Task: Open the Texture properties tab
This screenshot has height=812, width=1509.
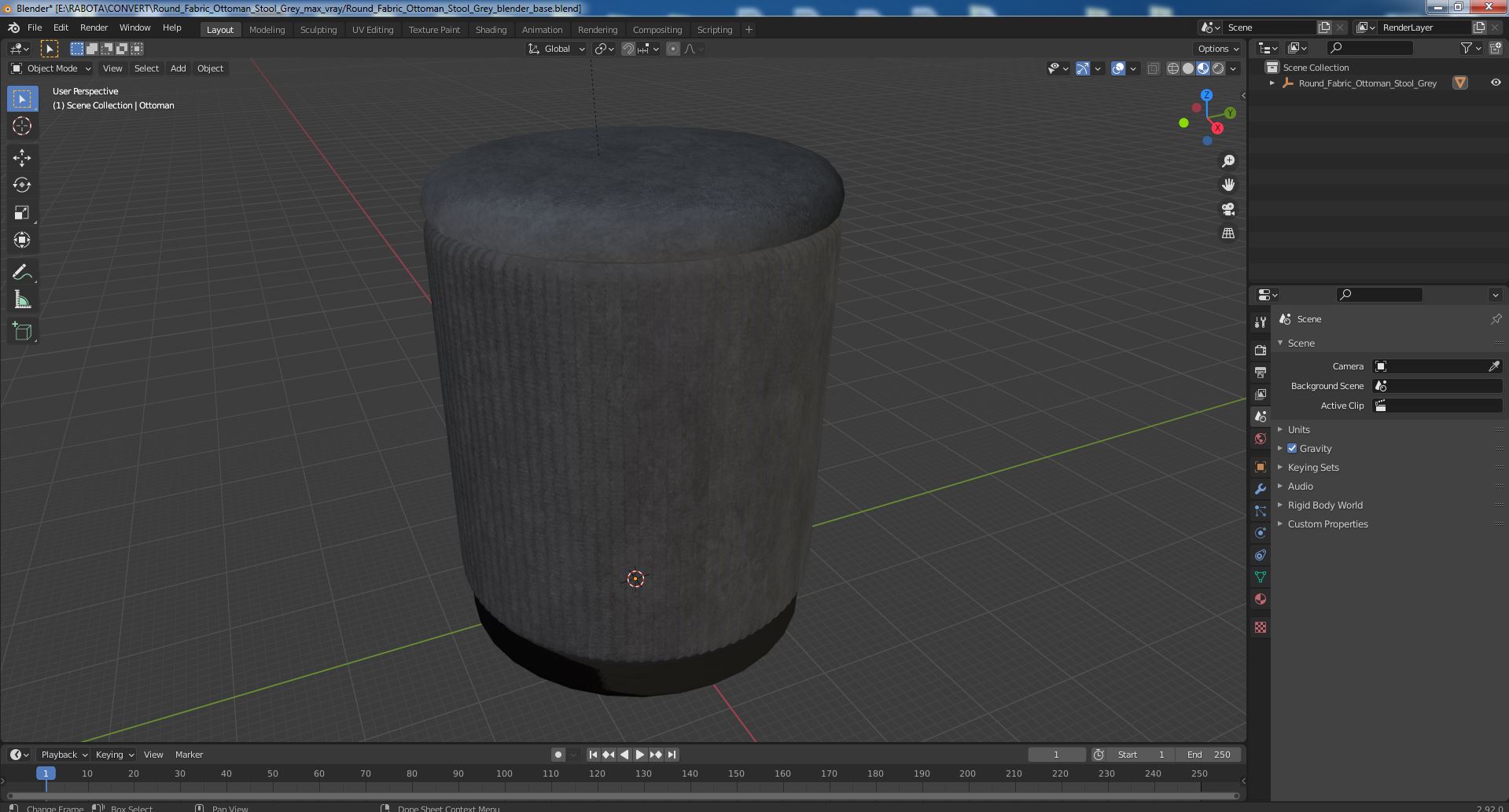Action: coord(1261,626)
